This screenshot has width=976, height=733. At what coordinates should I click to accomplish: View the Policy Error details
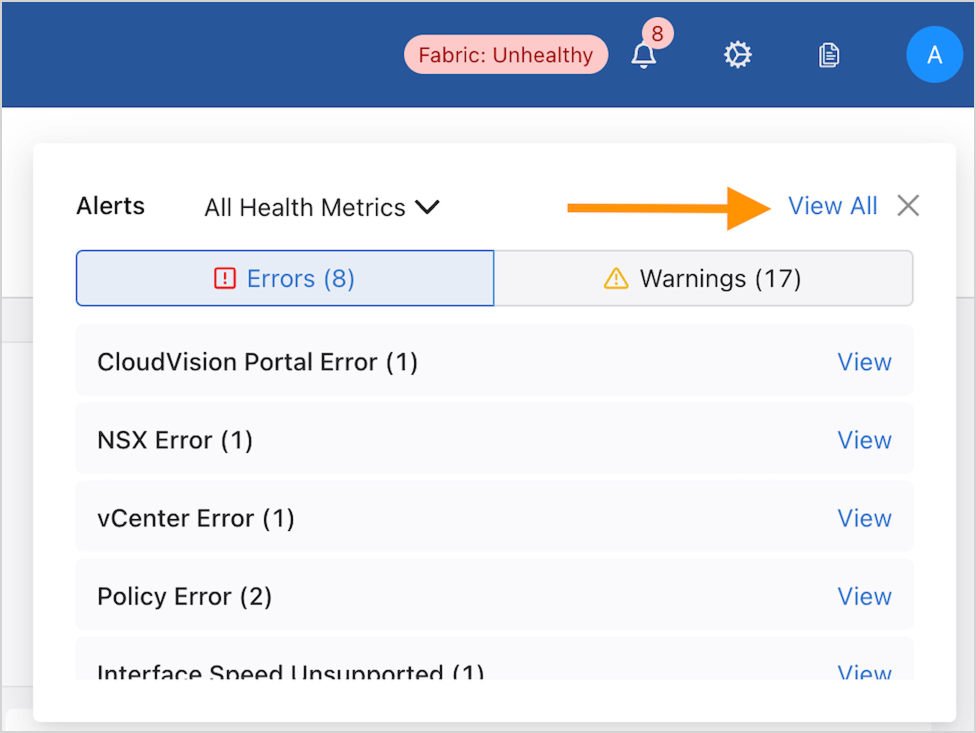pyautogui.click(x=864, y=596)
